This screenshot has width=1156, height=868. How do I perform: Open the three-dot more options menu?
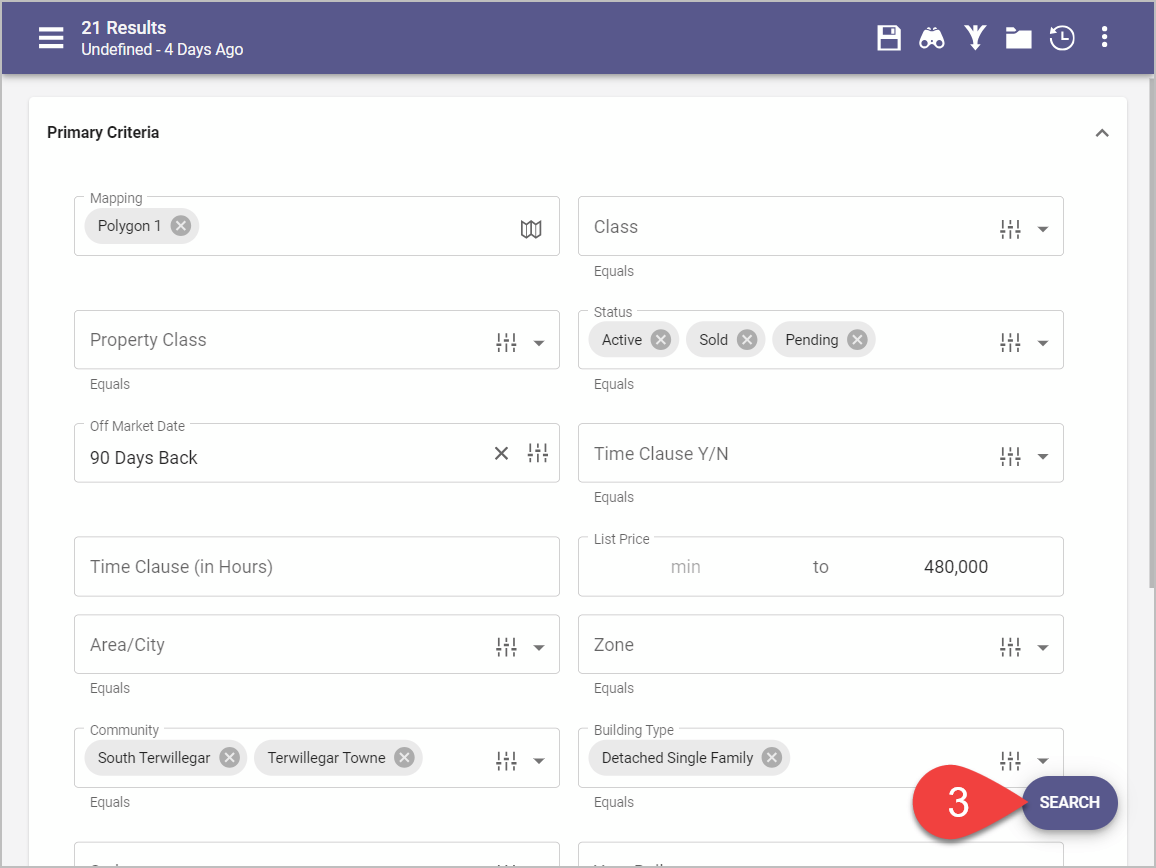pos(1104,38)
